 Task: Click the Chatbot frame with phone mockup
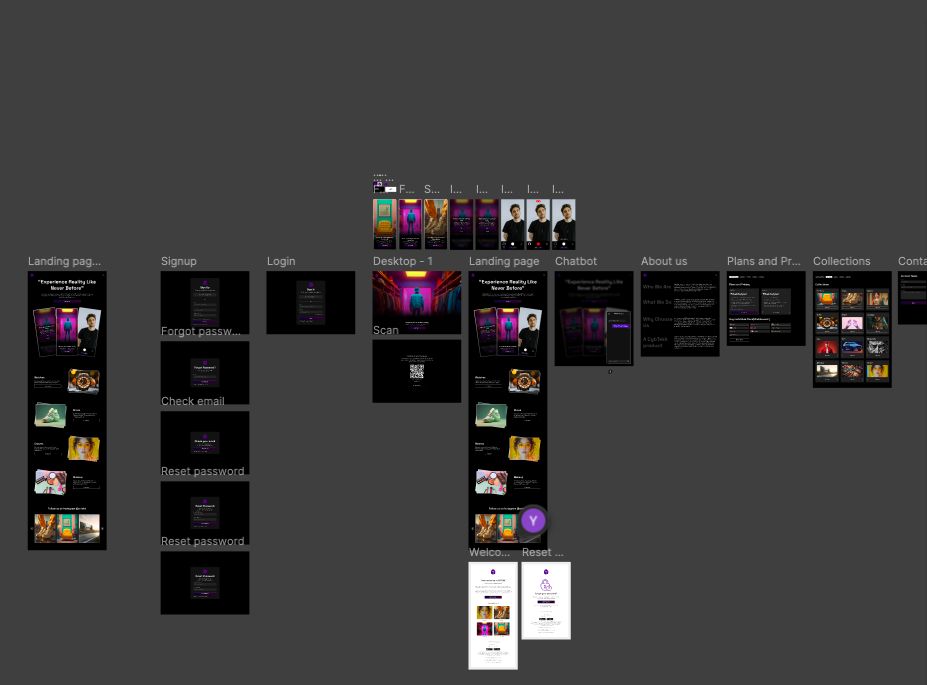click(594, 319)
